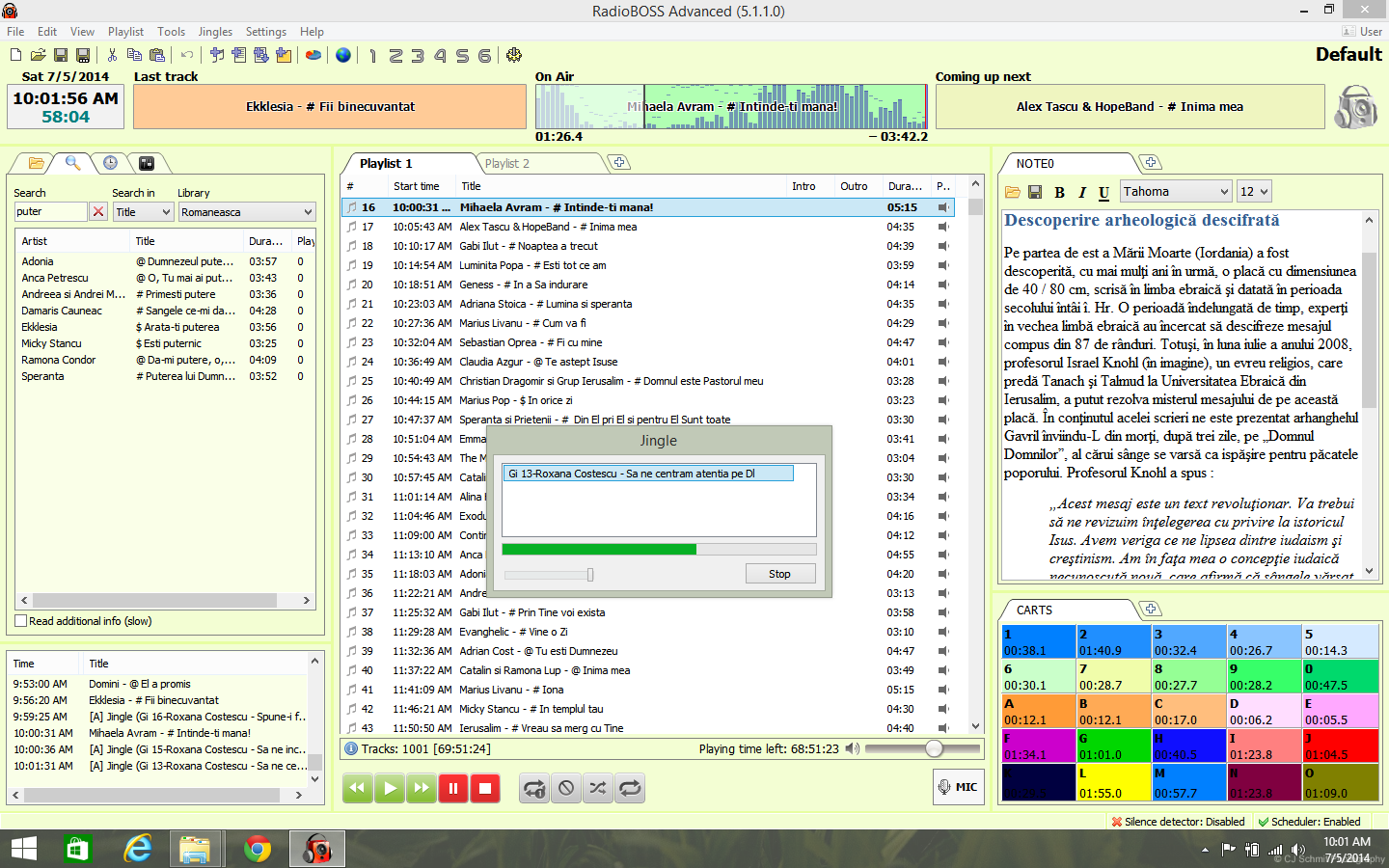This screenshot has width=1389, height=868.
Task: Trigger green cart G with time 01:01.0
Action: pos(1114,746)
